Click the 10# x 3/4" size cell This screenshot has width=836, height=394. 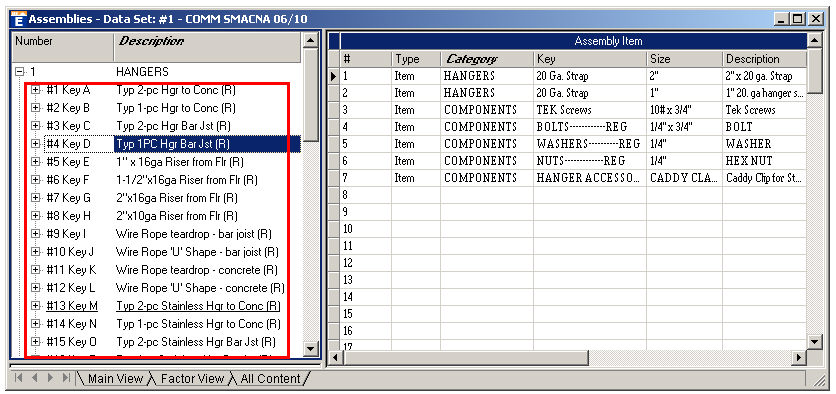685,110
